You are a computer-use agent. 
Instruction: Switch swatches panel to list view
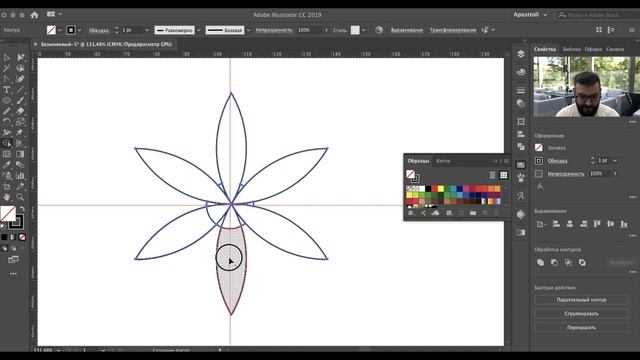[x=492, y=175]
